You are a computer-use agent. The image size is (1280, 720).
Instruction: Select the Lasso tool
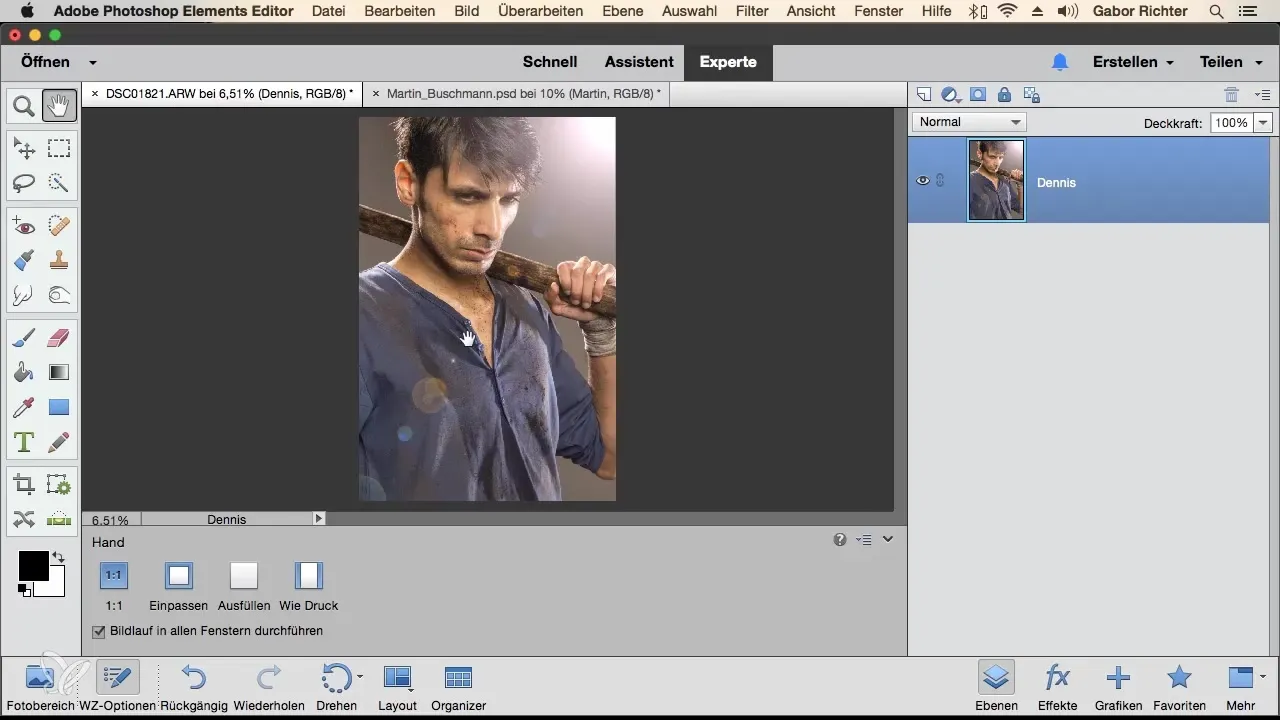pyautogui.click(x=24, y=183)
